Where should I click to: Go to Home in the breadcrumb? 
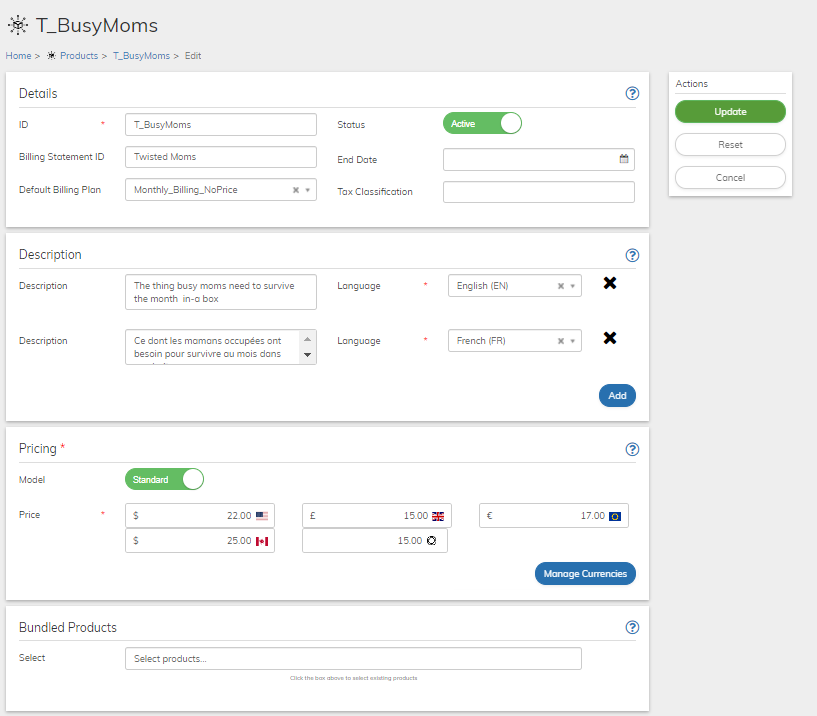(18, 56)
